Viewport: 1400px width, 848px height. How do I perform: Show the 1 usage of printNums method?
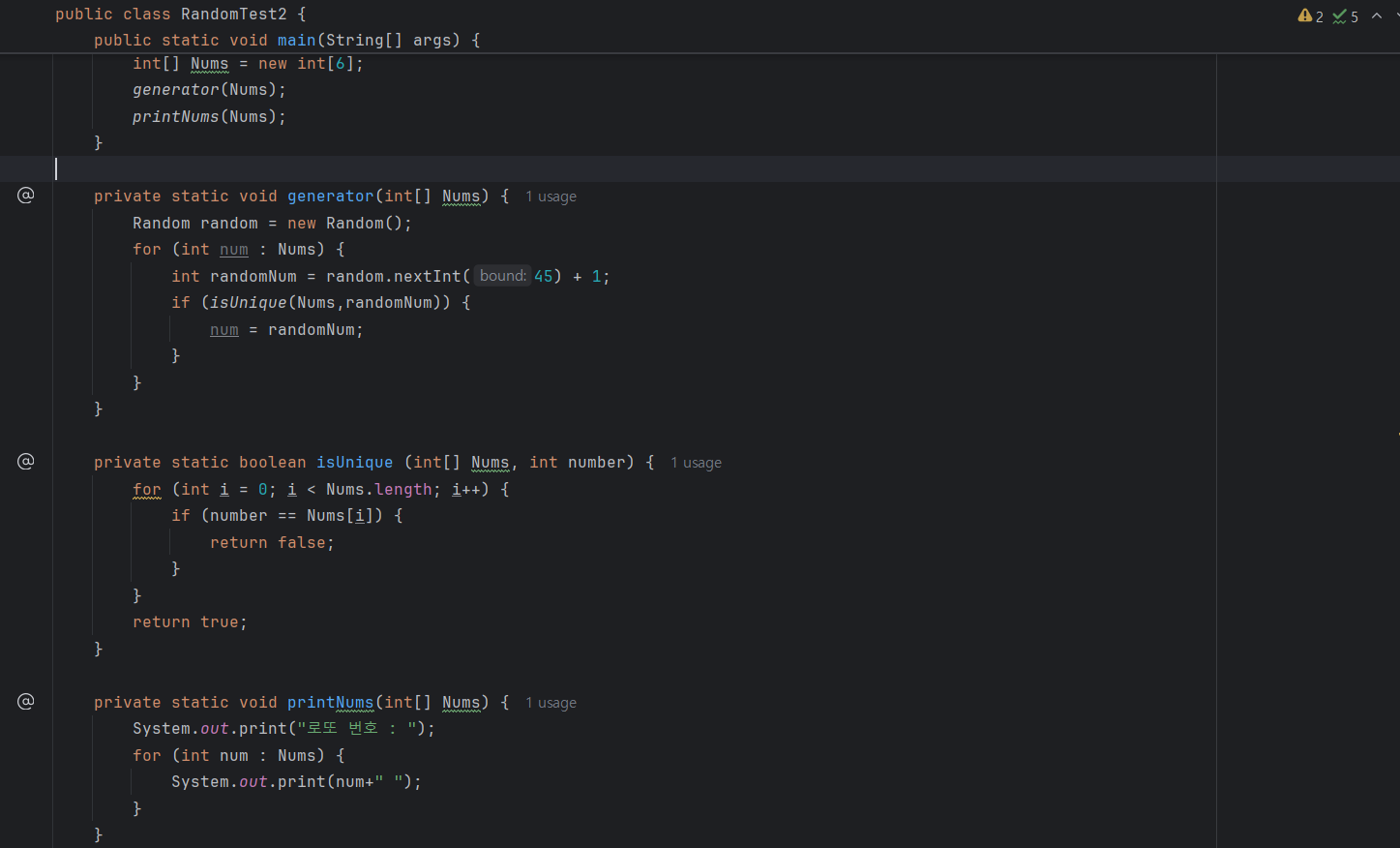[x=551, y=703]
